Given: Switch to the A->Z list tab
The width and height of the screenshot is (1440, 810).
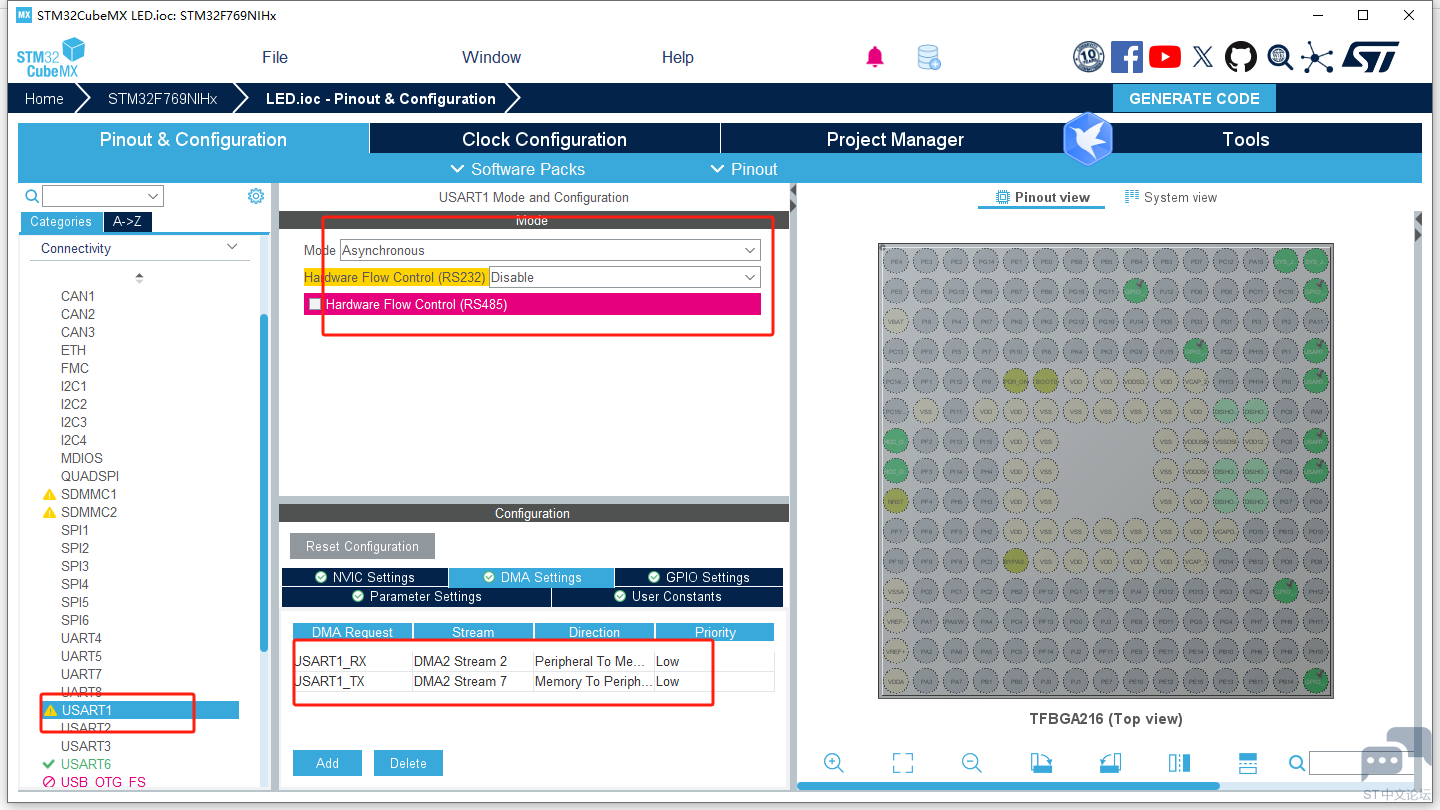Looking at the screenshot, I should tap(127, 222).
